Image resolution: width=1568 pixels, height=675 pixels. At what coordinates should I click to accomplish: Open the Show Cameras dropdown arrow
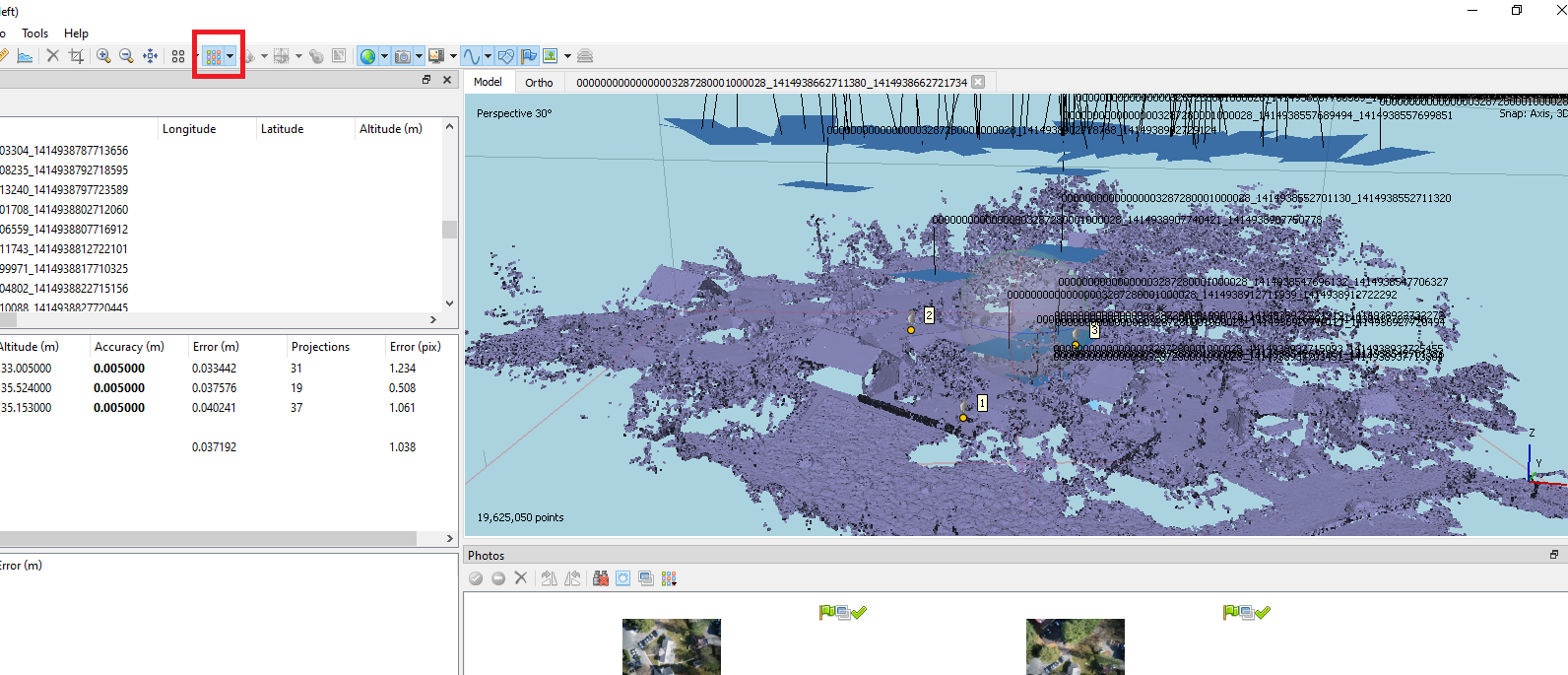(419, 56)
